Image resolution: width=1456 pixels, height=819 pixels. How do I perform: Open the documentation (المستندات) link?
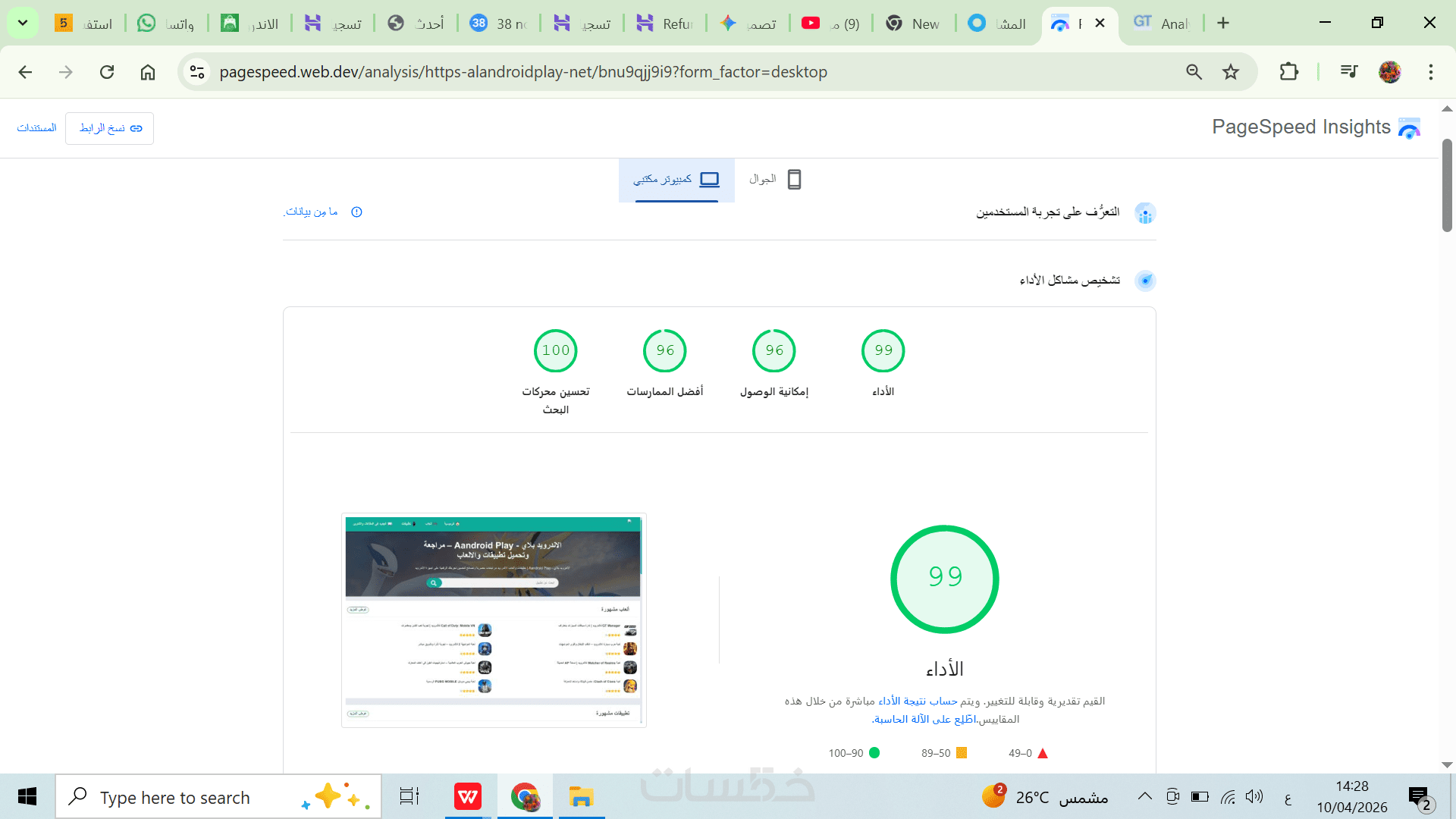click(36, 128)
